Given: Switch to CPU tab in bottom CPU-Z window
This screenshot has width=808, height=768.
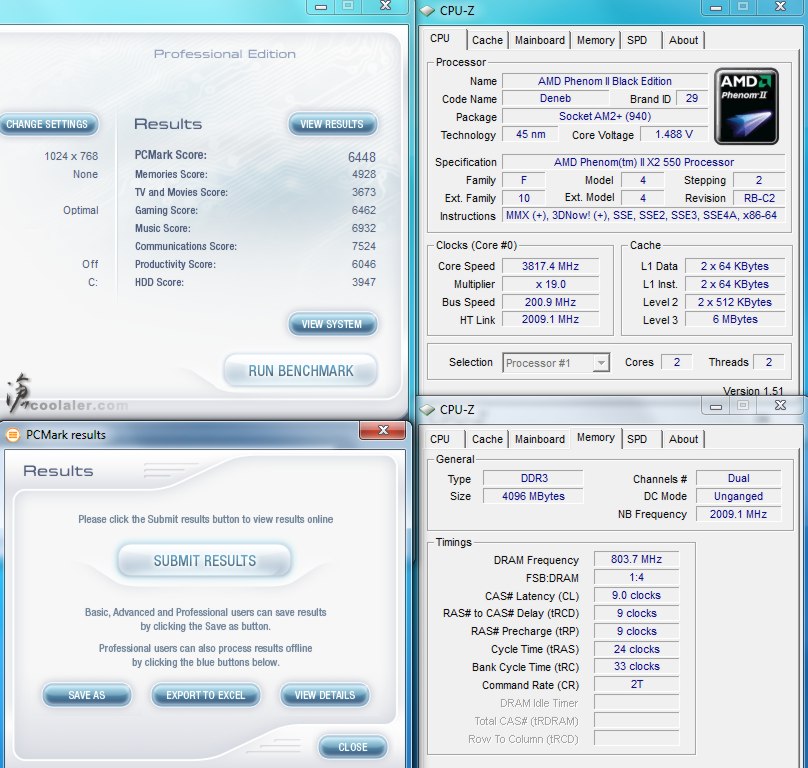Looking at the screenshot, I should click(x=440, y=439).
